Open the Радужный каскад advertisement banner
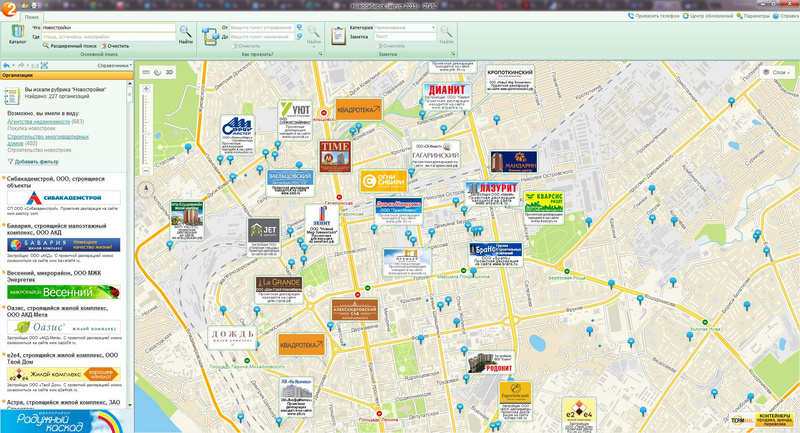The width and height of the screenshot is (800, 433). 66,421
